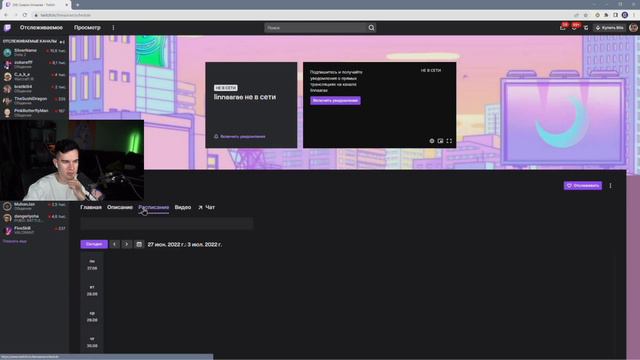The height and width of the screenshot is (360, 640).
Task: Open TheSushiDragon channel in sidebar
Action: coord(34,100)
